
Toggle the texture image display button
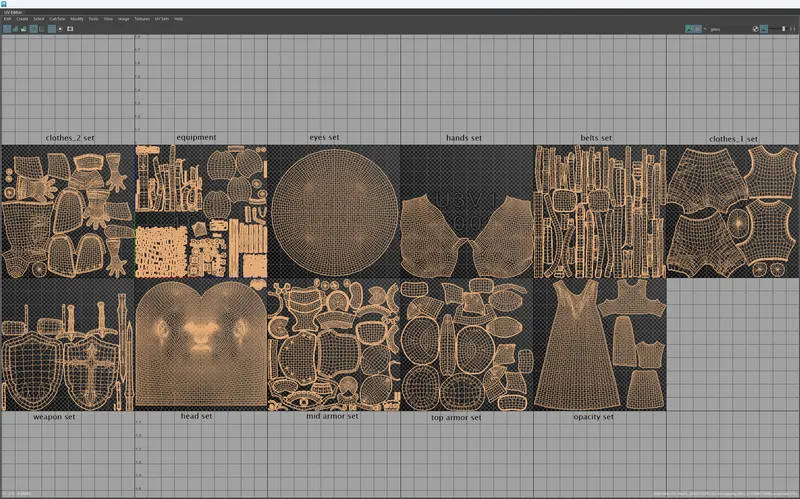[689, 29]
